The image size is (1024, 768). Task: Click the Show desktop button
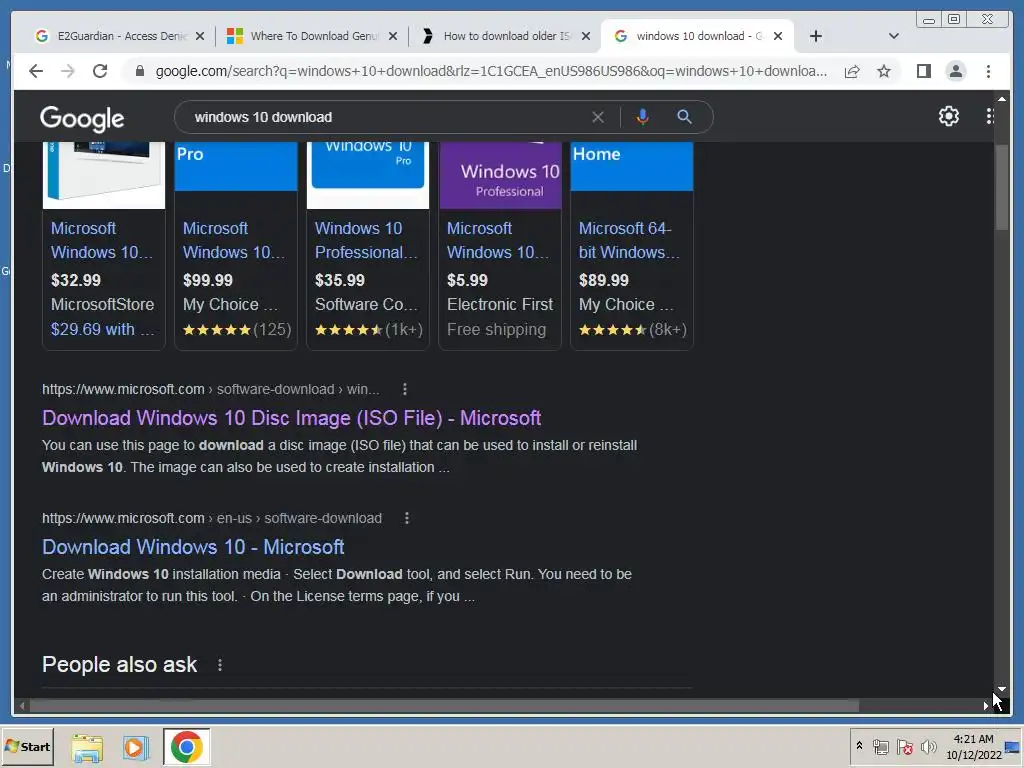[1014, 747]
